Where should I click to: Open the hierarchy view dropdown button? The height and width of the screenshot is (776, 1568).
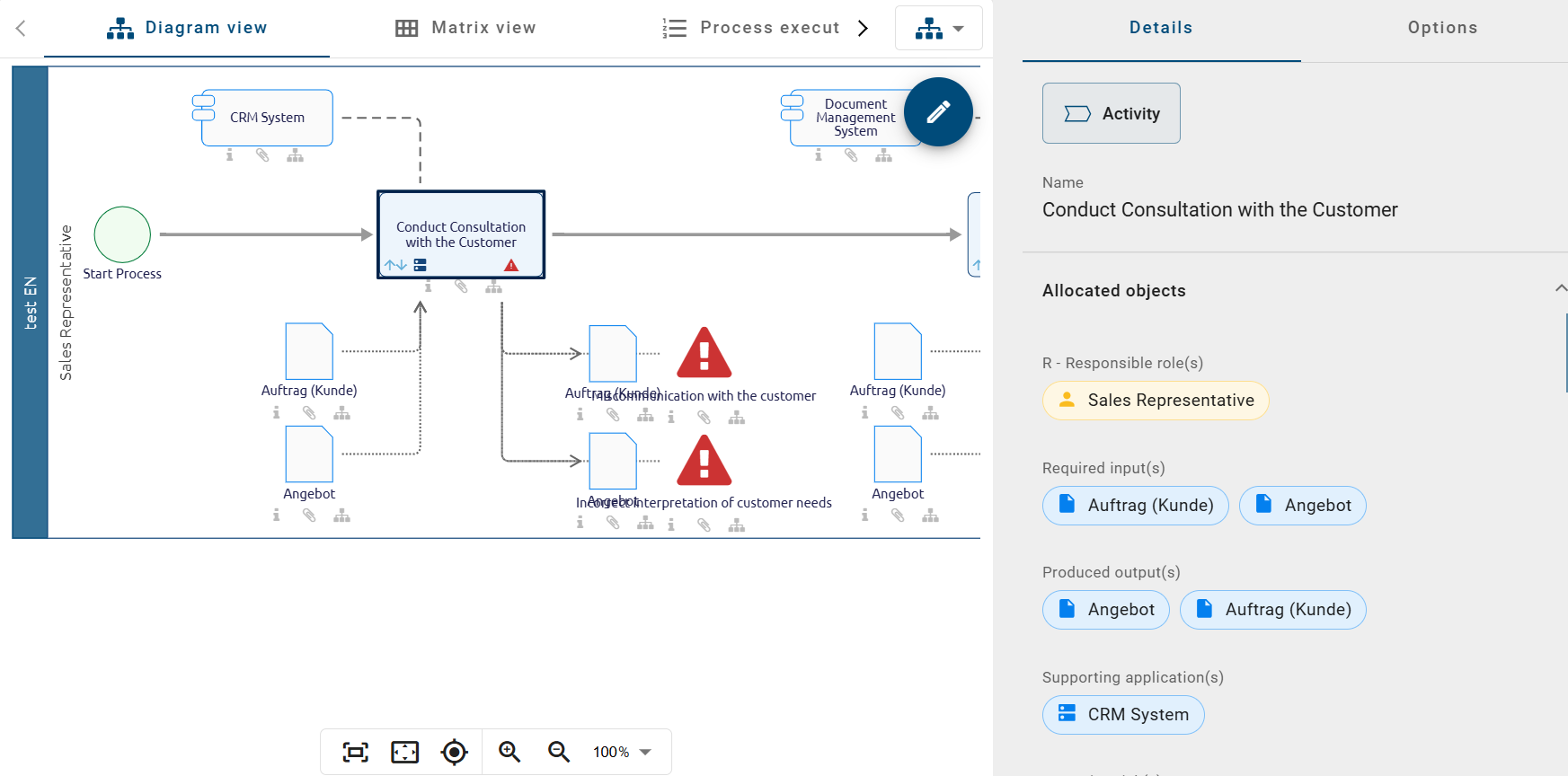939,28
